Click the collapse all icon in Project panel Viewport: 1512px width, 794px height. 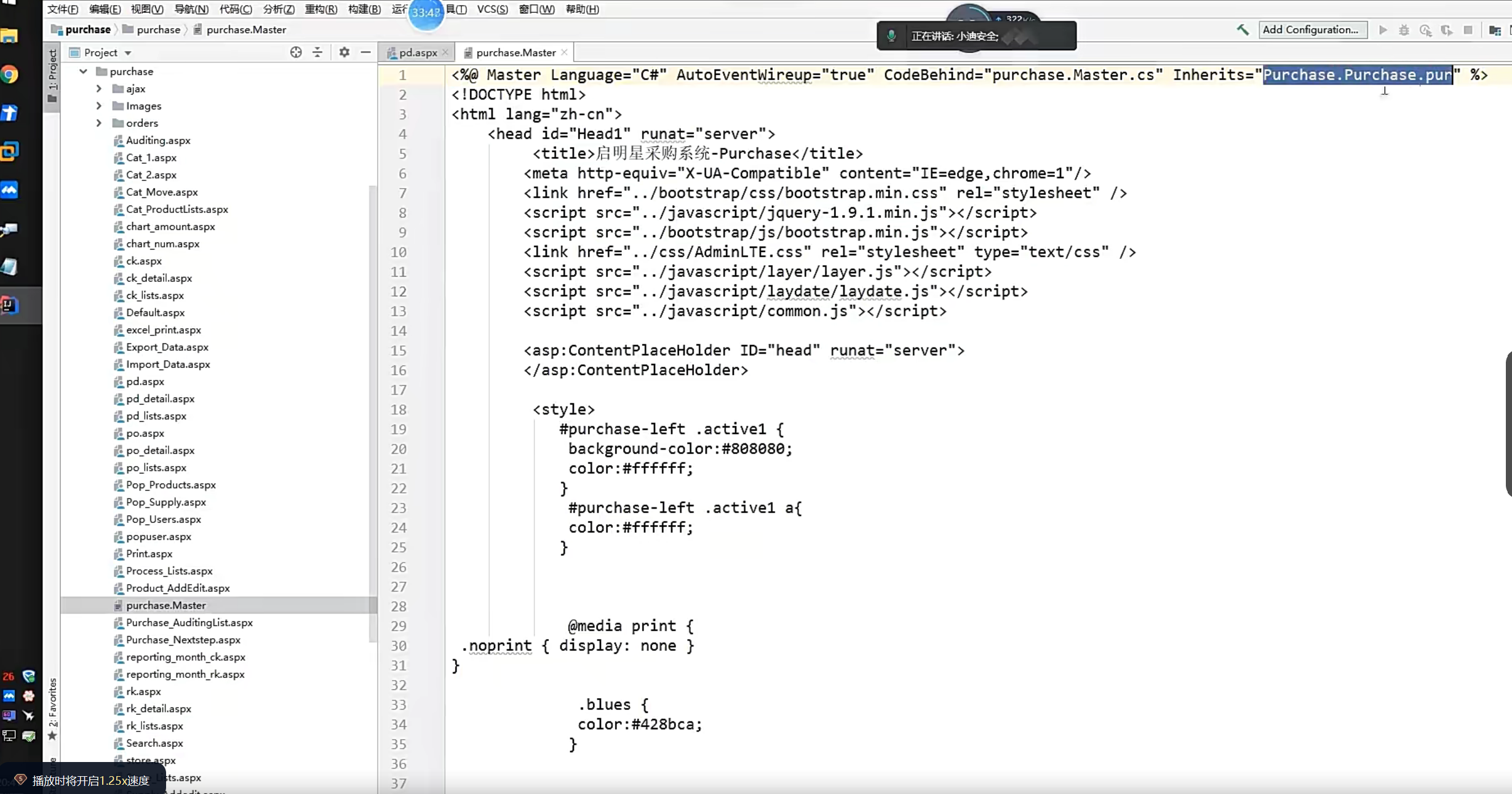[317, 52]
